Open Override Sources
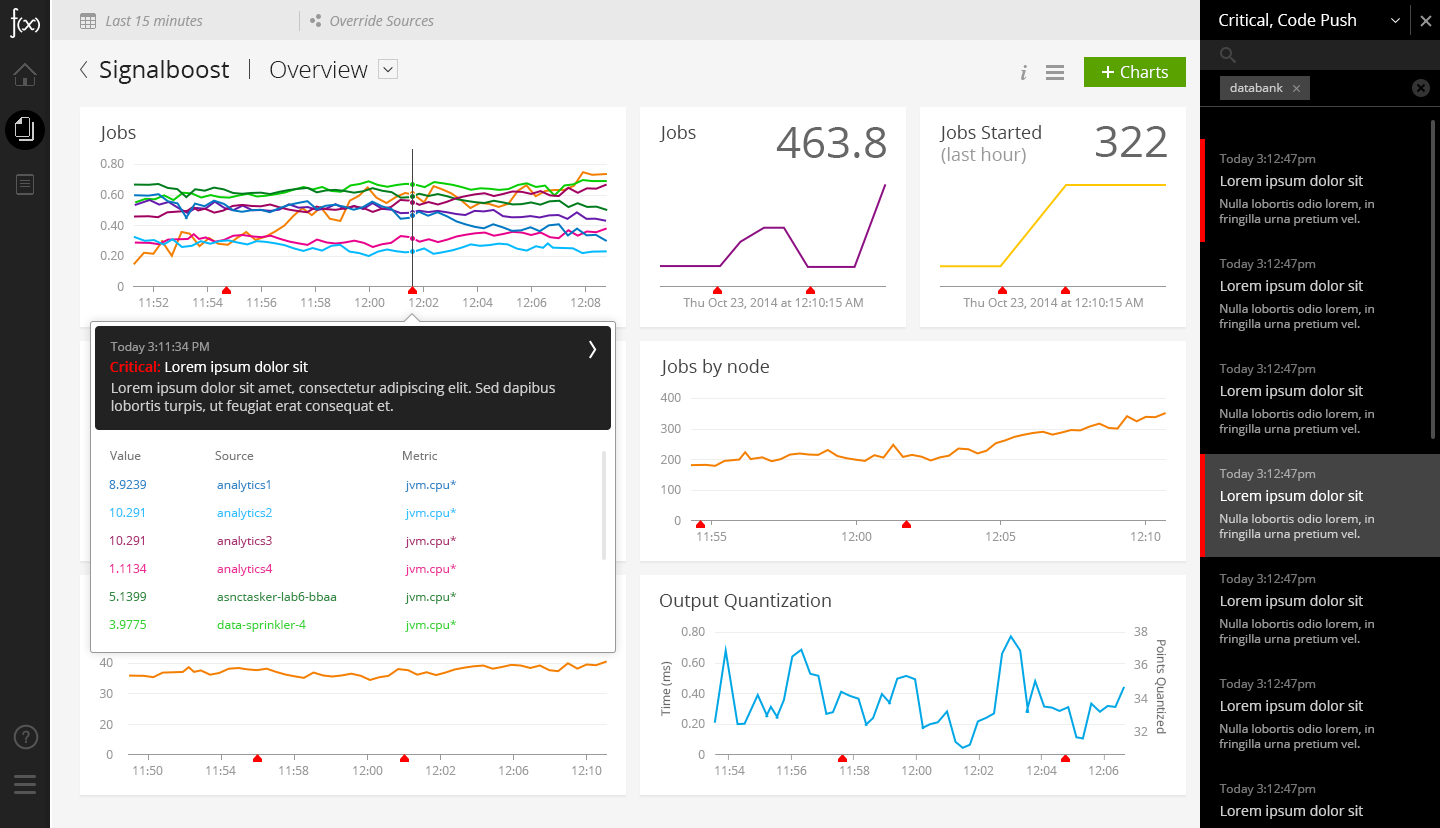 [x=381, y=20]
